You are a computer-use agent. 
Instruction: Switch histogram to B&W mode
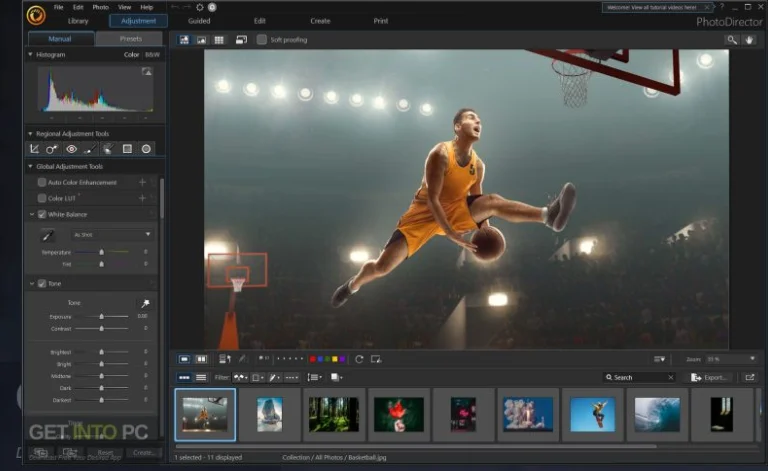point(152,55)
